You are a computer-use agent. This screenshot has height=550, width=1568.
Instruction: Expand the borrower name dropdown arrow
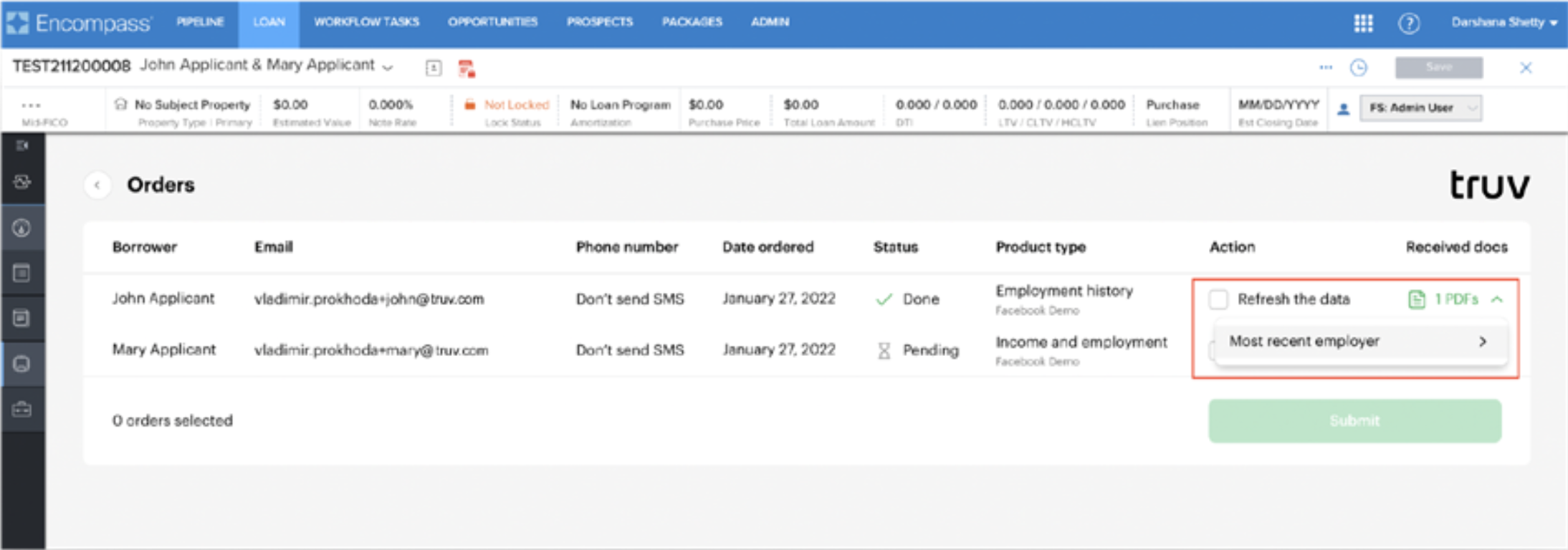click(x=388, y=67)
